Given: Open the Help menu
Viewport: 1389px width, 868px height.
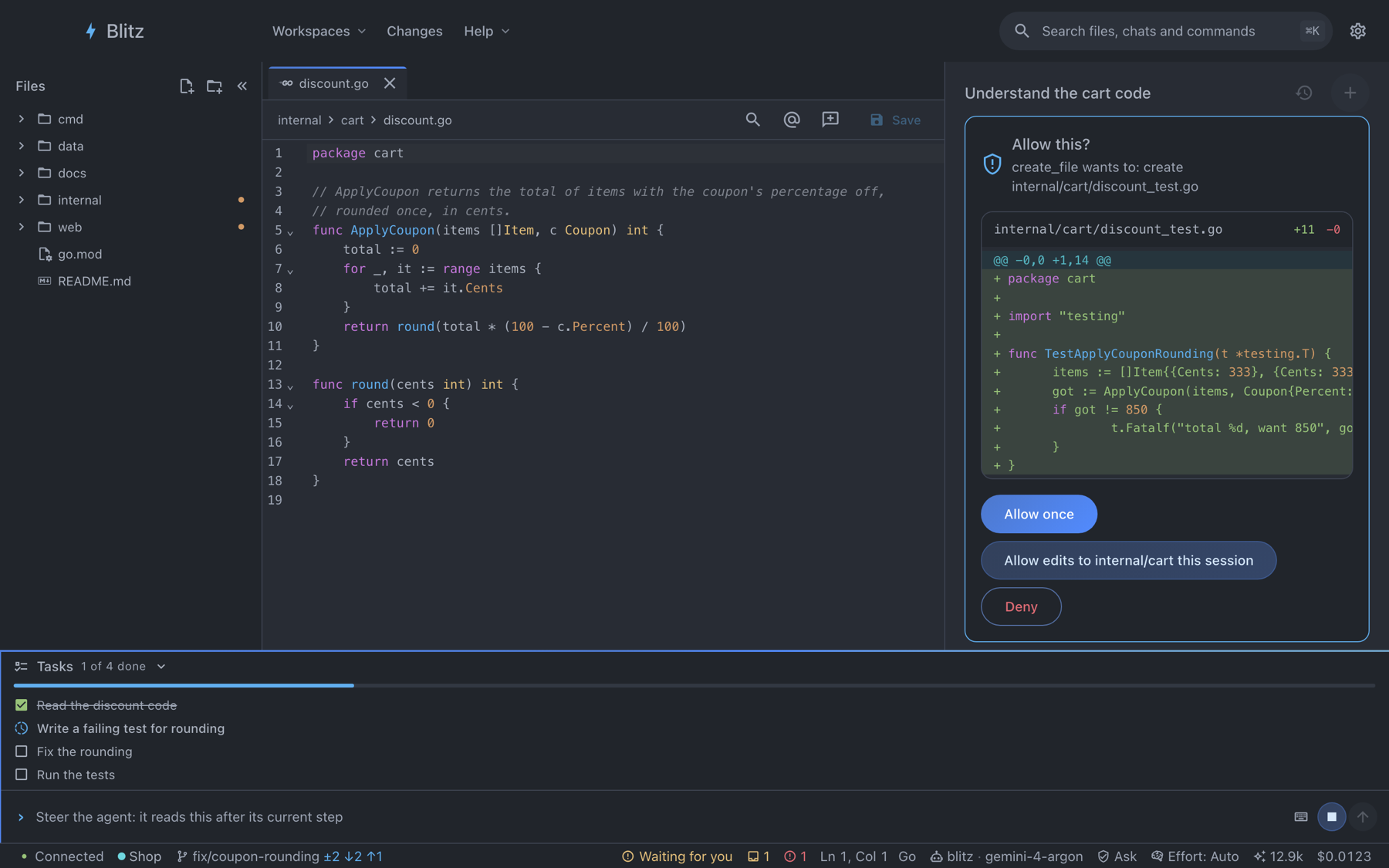Looking at the screenshot, I should click(x=486, y=31).
